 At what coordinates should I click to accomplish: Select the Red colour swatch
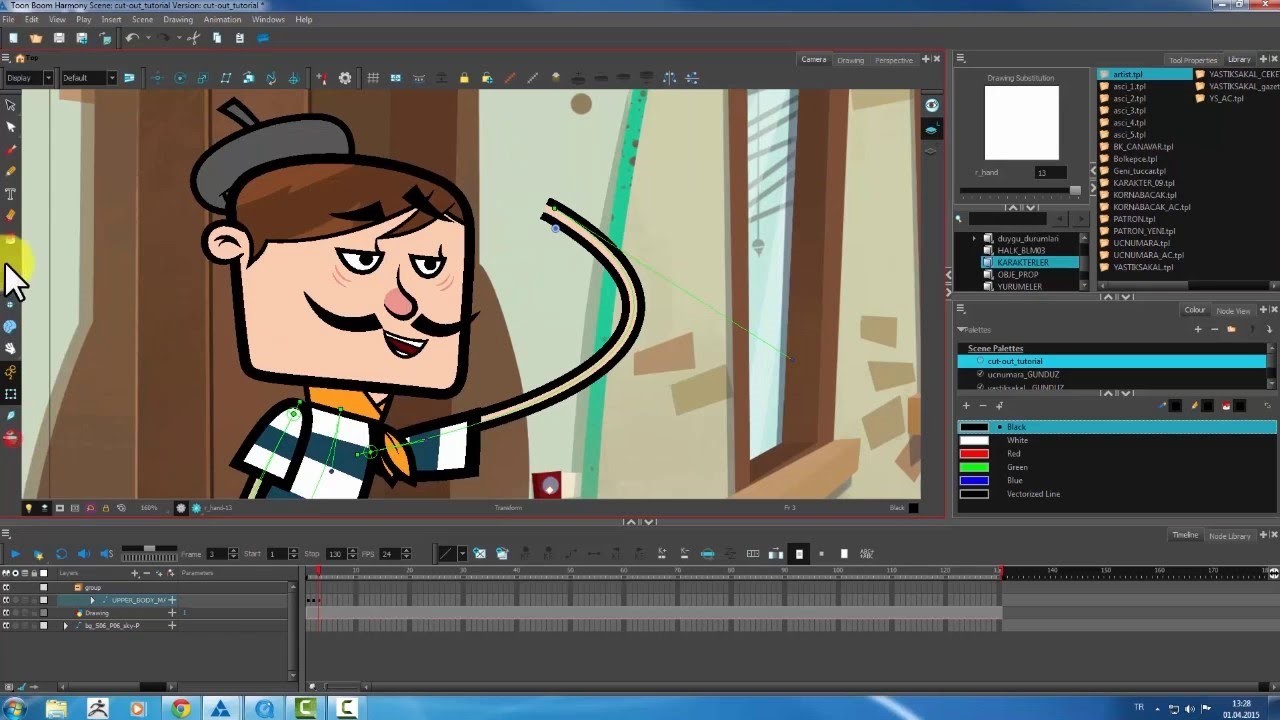[x=974, y=454]
